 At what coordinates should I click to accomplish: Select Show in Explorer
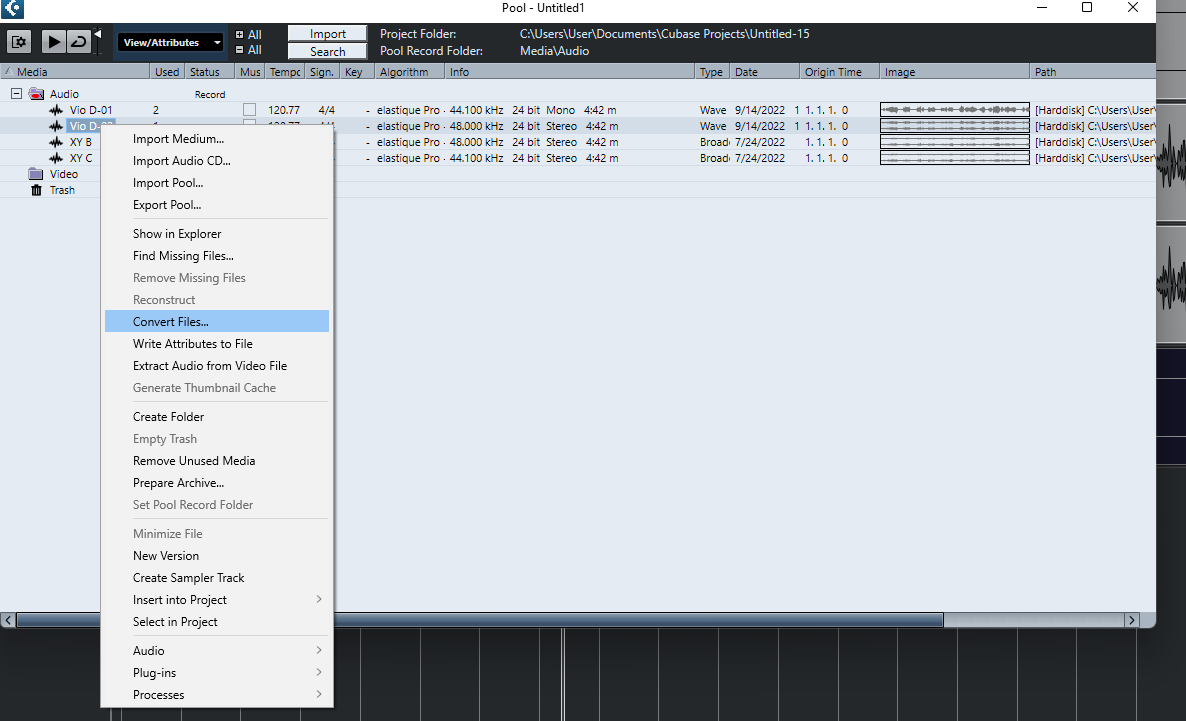coord(217,234)
